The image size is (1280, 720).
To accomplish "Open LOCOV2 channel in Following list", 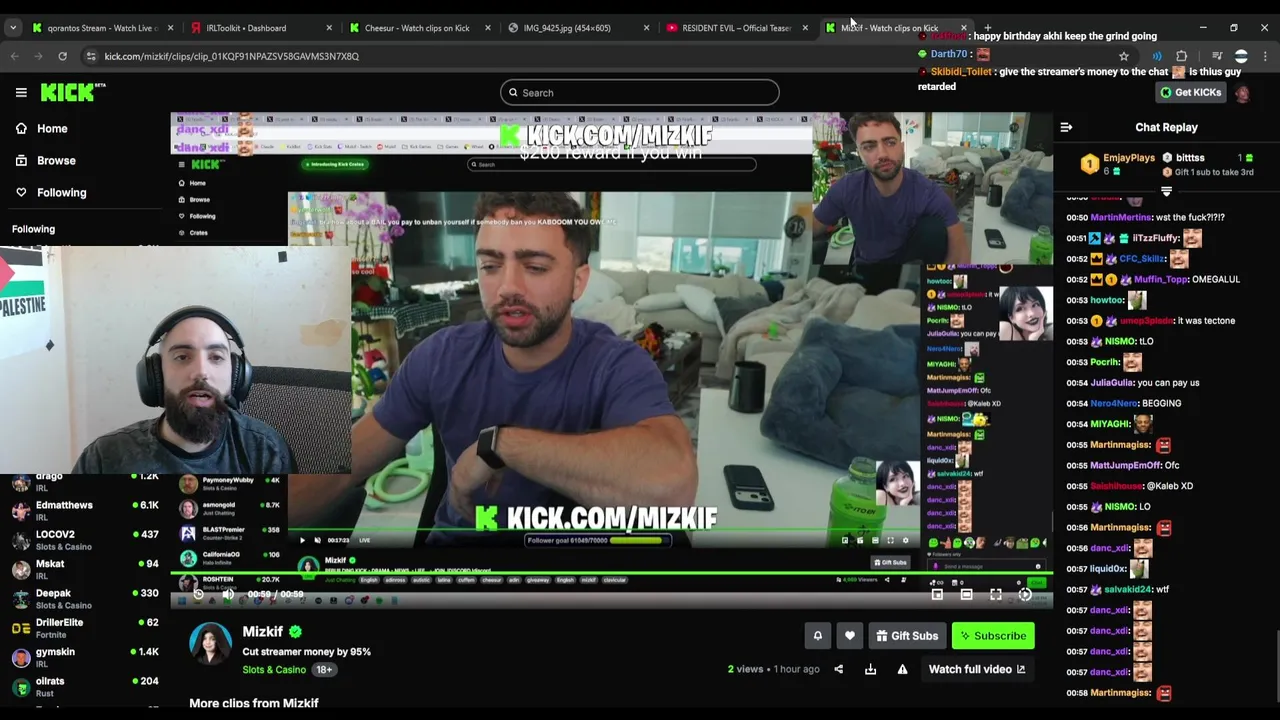I will coord(85,540).
